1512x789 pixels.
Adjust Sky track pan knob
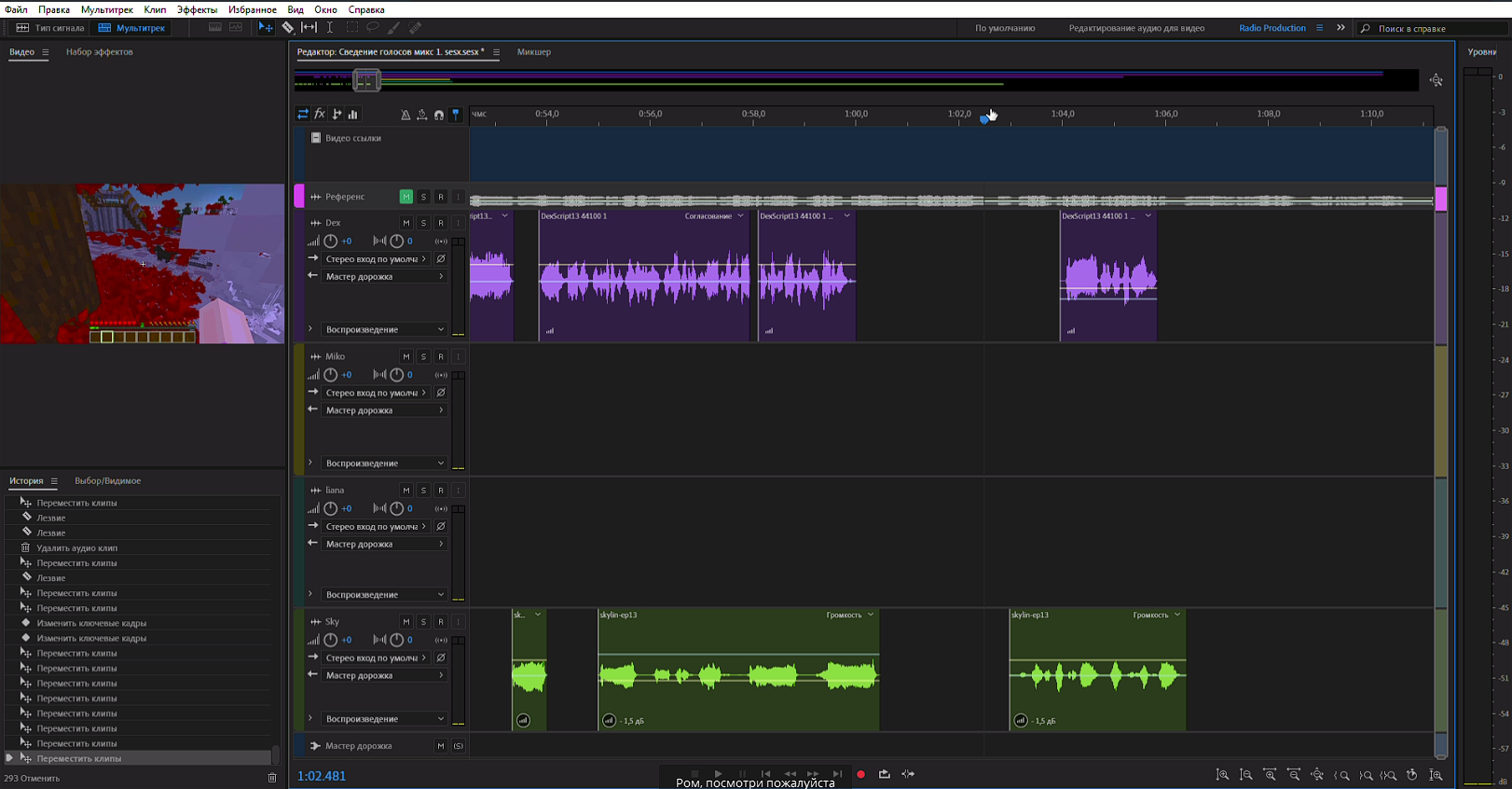point(397,640)
